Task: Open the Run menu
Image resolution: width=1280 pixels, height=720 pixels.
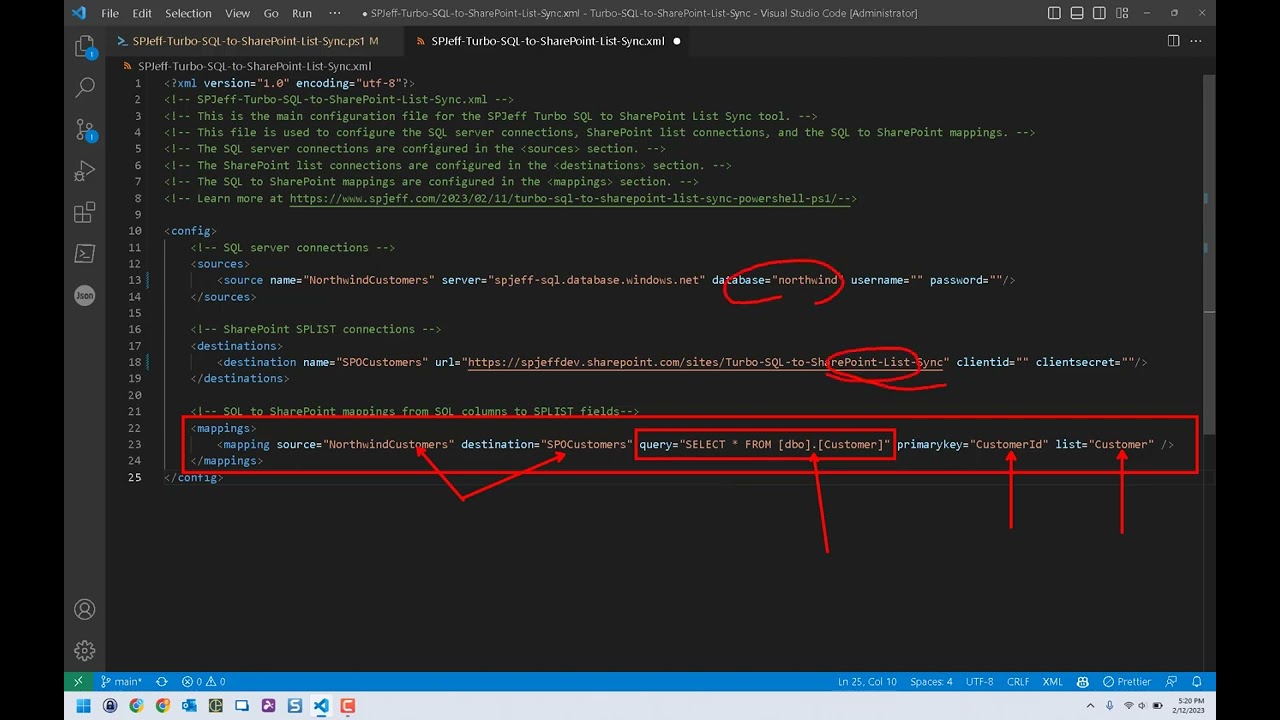Action: click(x=301, y=13)
